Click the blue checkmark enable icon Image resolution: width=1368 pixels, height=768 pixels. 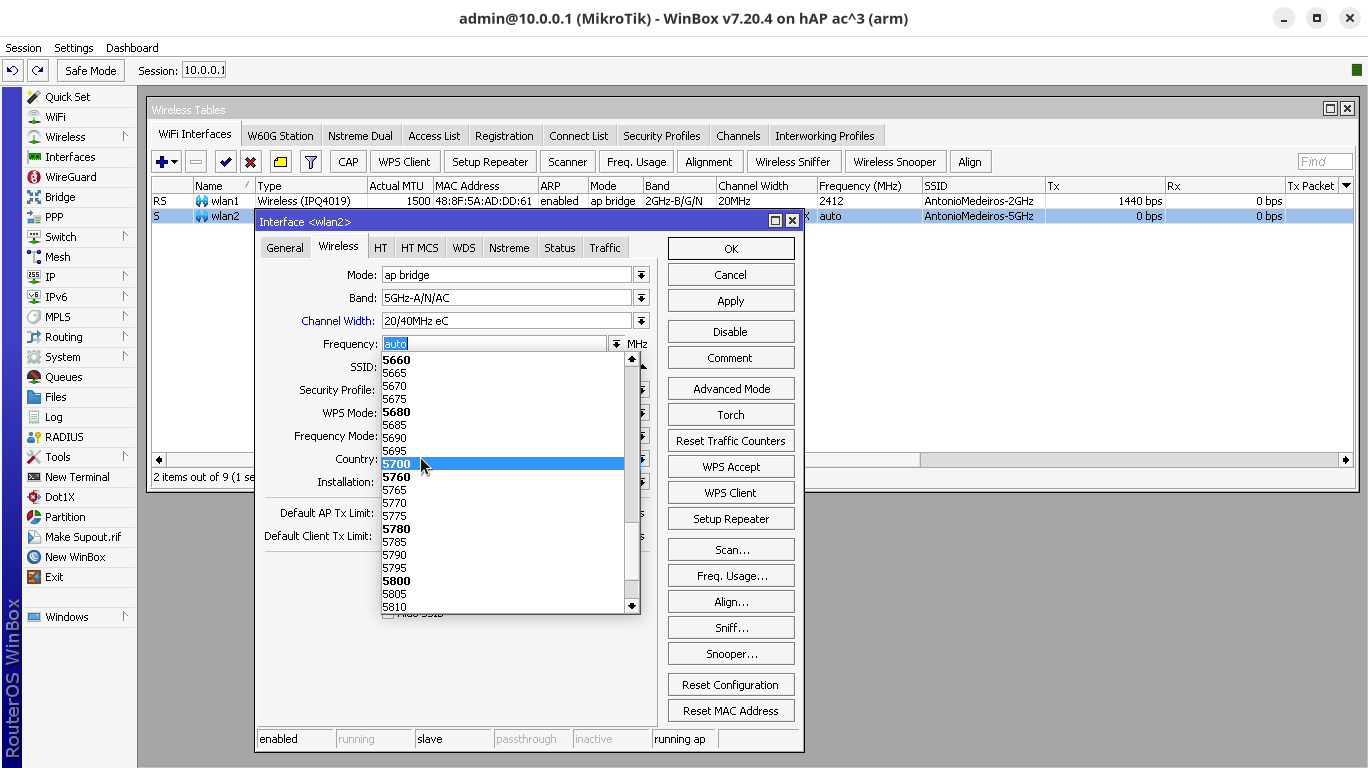point(225,162)
